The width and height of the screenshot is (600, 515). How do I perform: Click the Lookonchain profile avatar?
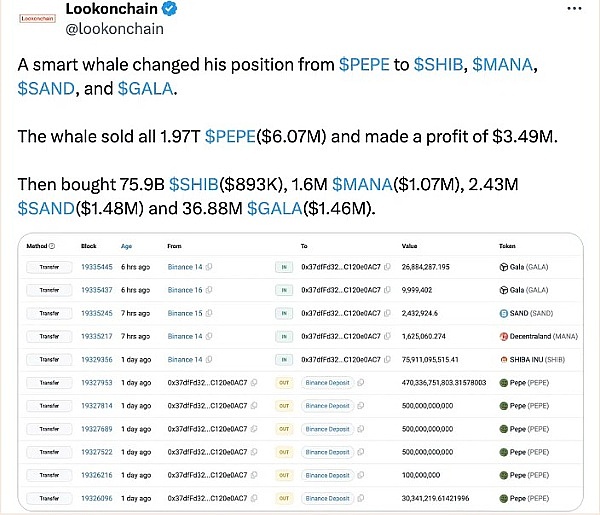[38, 18]
